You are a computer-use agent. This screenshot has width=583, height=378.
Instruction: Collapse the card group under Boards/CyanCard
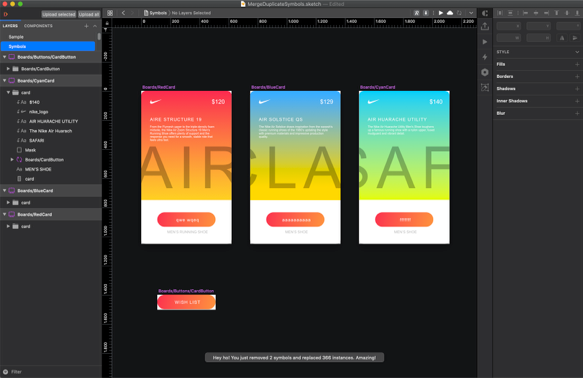point(8,93)
